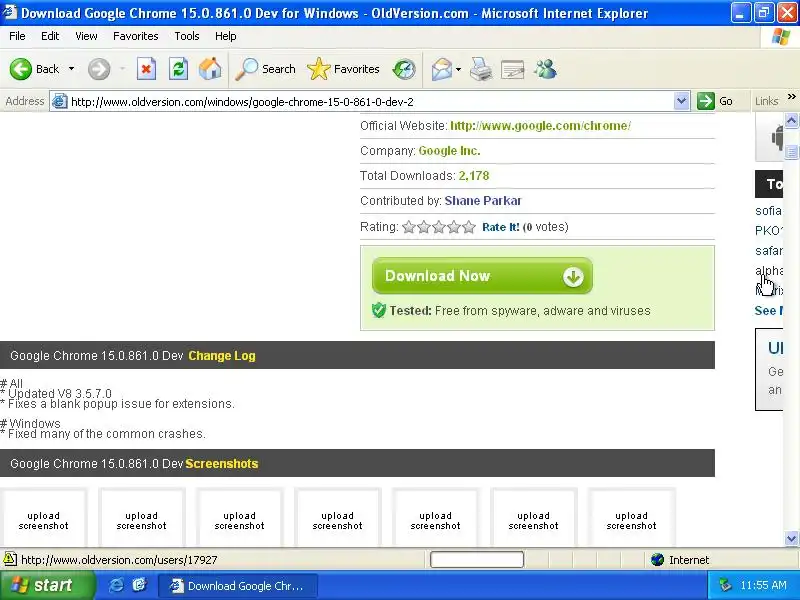Click the fourth upload screenshot thumbnail
800x600 pixels.
point(338,518)
